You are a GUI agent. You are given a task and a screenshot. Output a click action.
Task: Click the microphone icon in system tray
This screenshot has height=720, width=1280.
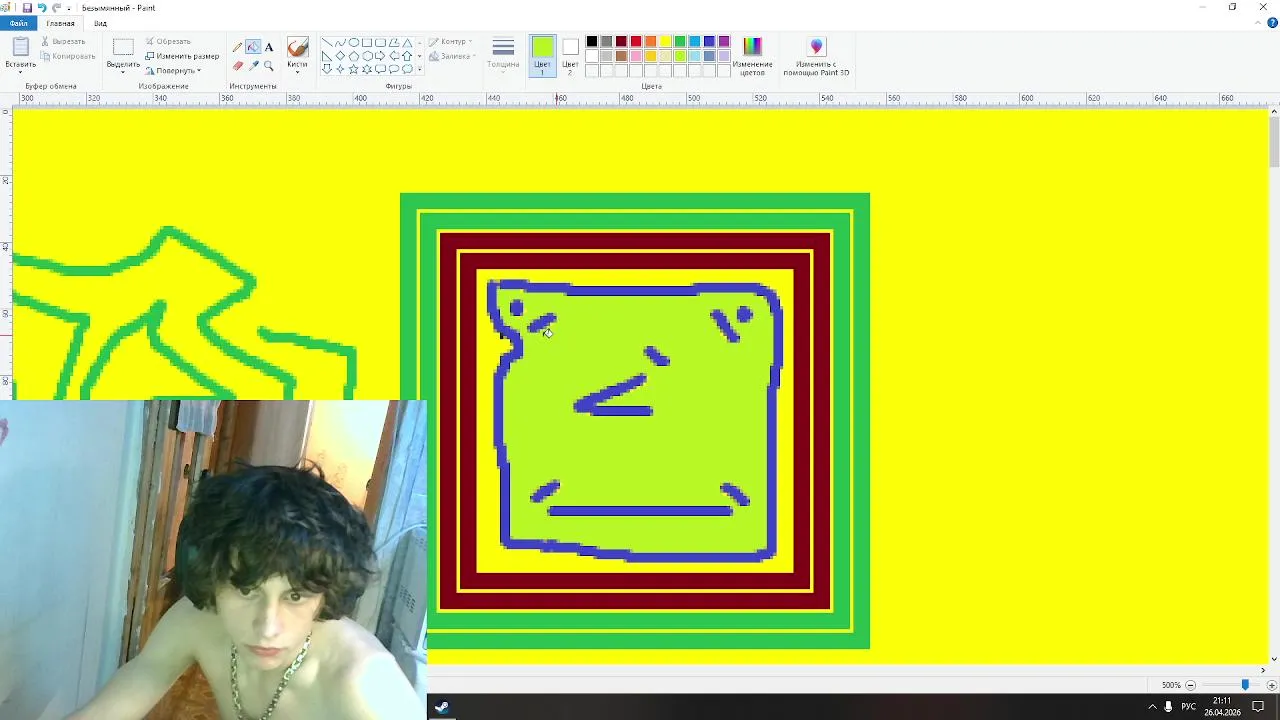(x=1168, y=707)
